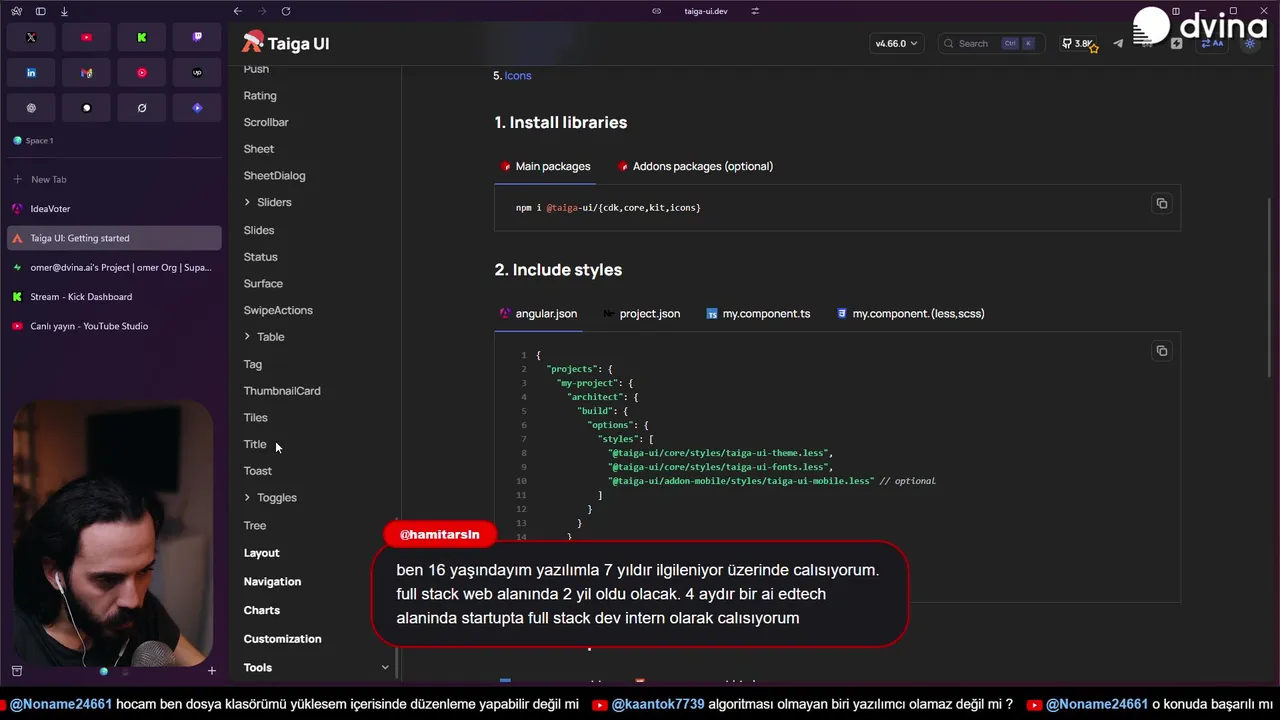Image resolution: width=1280 pixels, height=720 pixels.
Task: Switch to the project.json tab
Action: (x=641, y=313)
